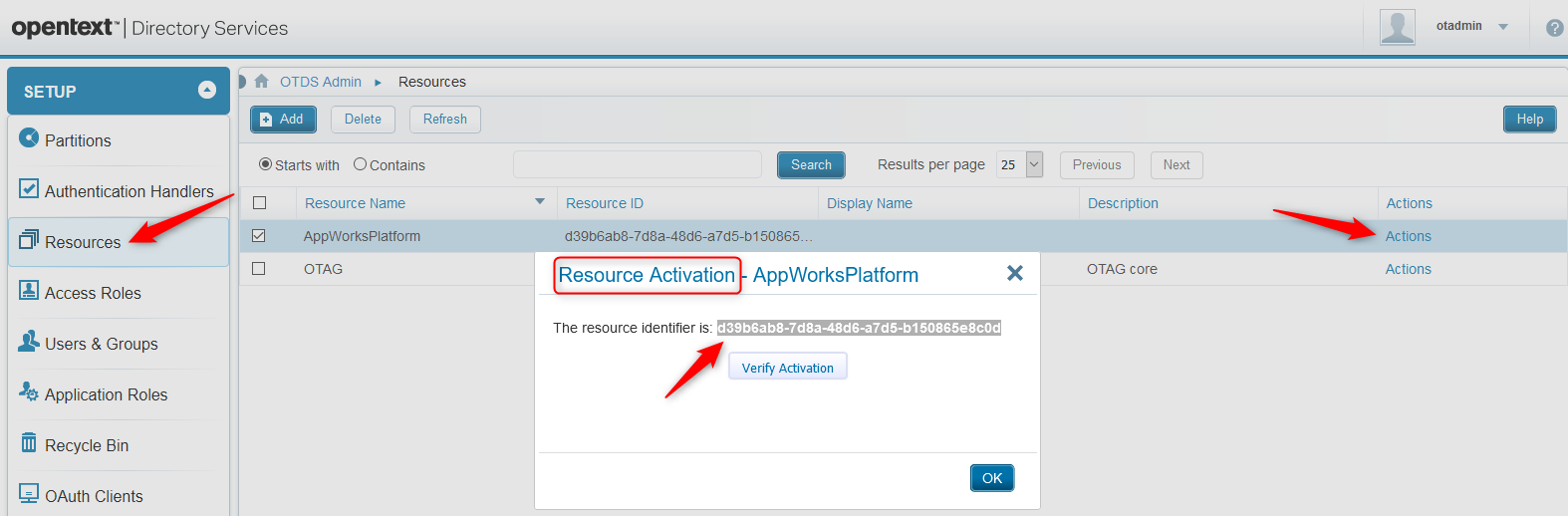Open Actions link for OTAG row

pos(1408,269)
